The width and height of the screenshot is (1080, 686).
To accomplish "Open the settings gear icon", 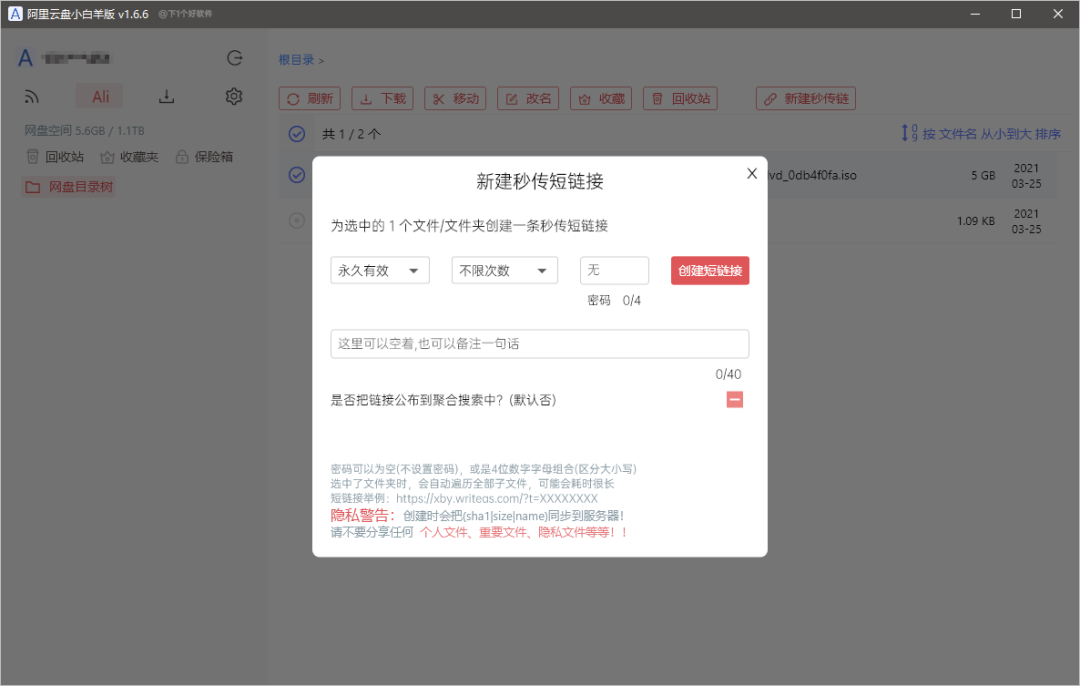I will click(234, 97).
